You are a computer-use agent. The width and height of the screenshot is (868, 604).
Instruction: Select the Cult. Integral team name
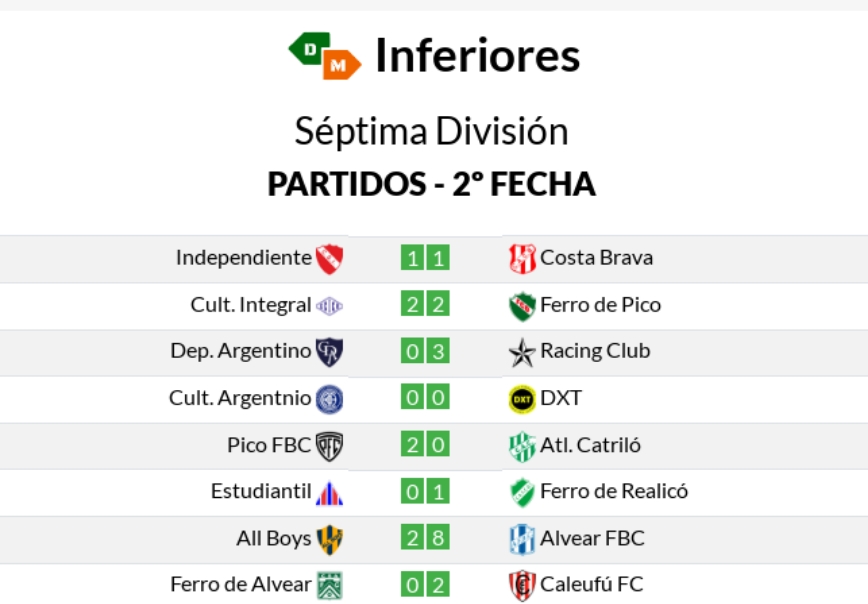click(251, 305)
